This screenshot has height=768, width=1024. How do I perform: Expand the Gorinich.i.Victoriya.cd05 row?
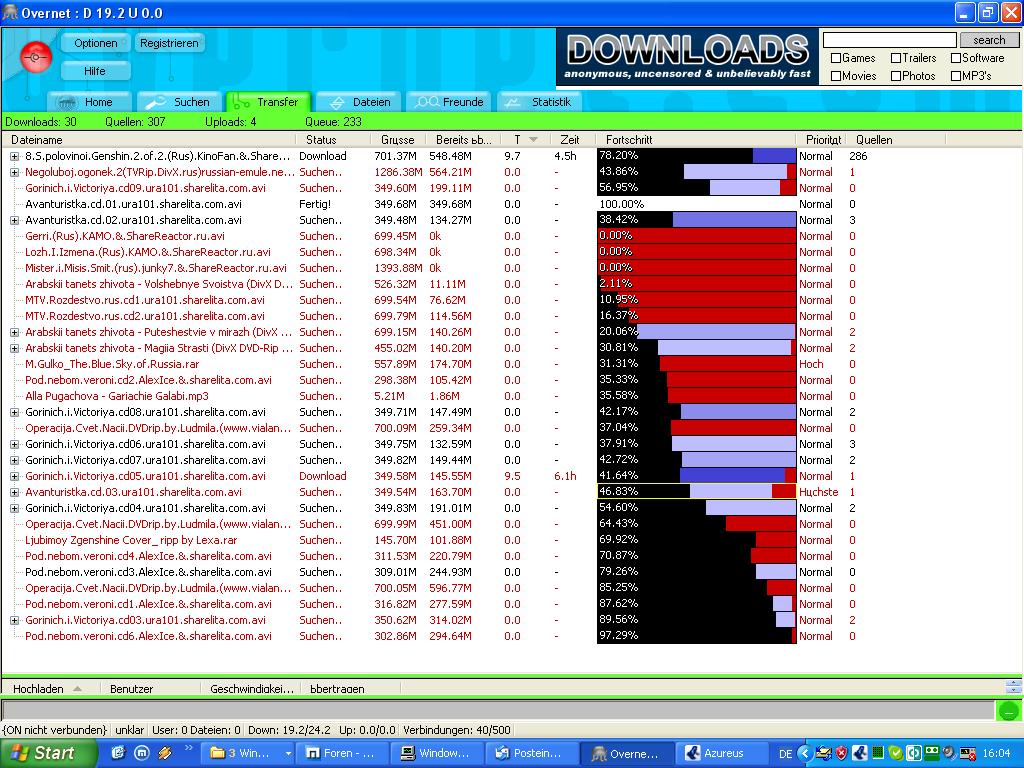14,476
